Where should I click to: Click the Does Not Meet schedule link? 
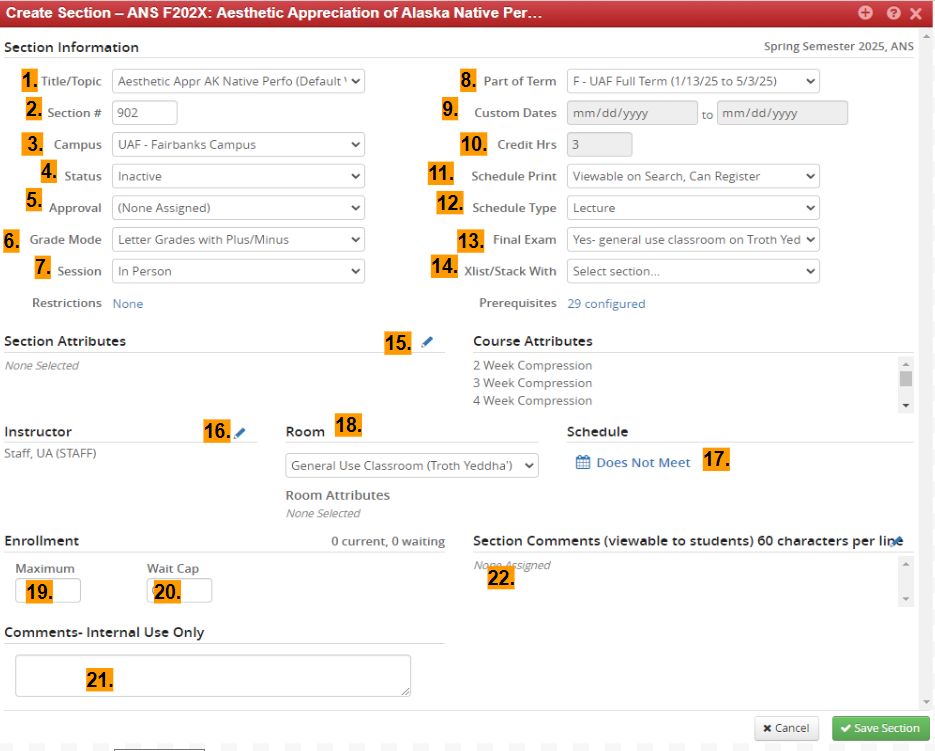(x=643, y=463)
